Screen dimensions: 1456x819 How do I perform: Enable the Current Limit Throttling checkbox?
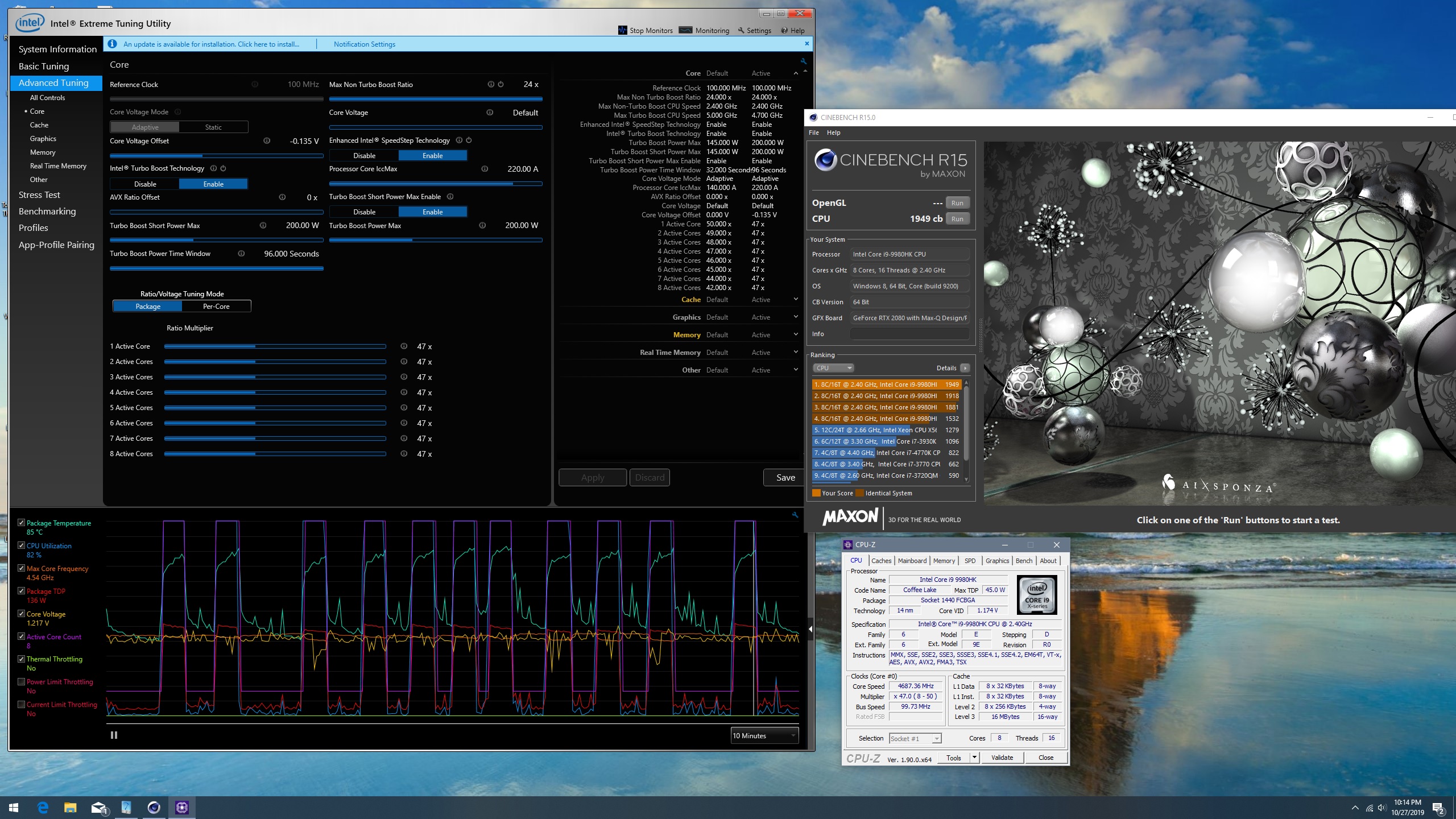point(21,704)
